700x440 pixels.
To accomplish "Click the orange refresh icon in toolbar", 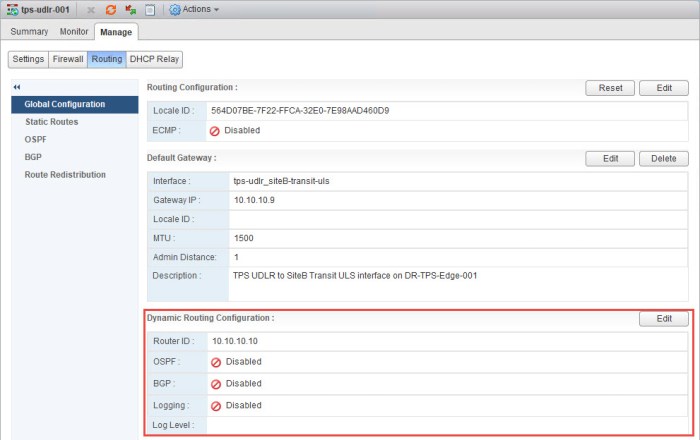I will tap(111, 9).
